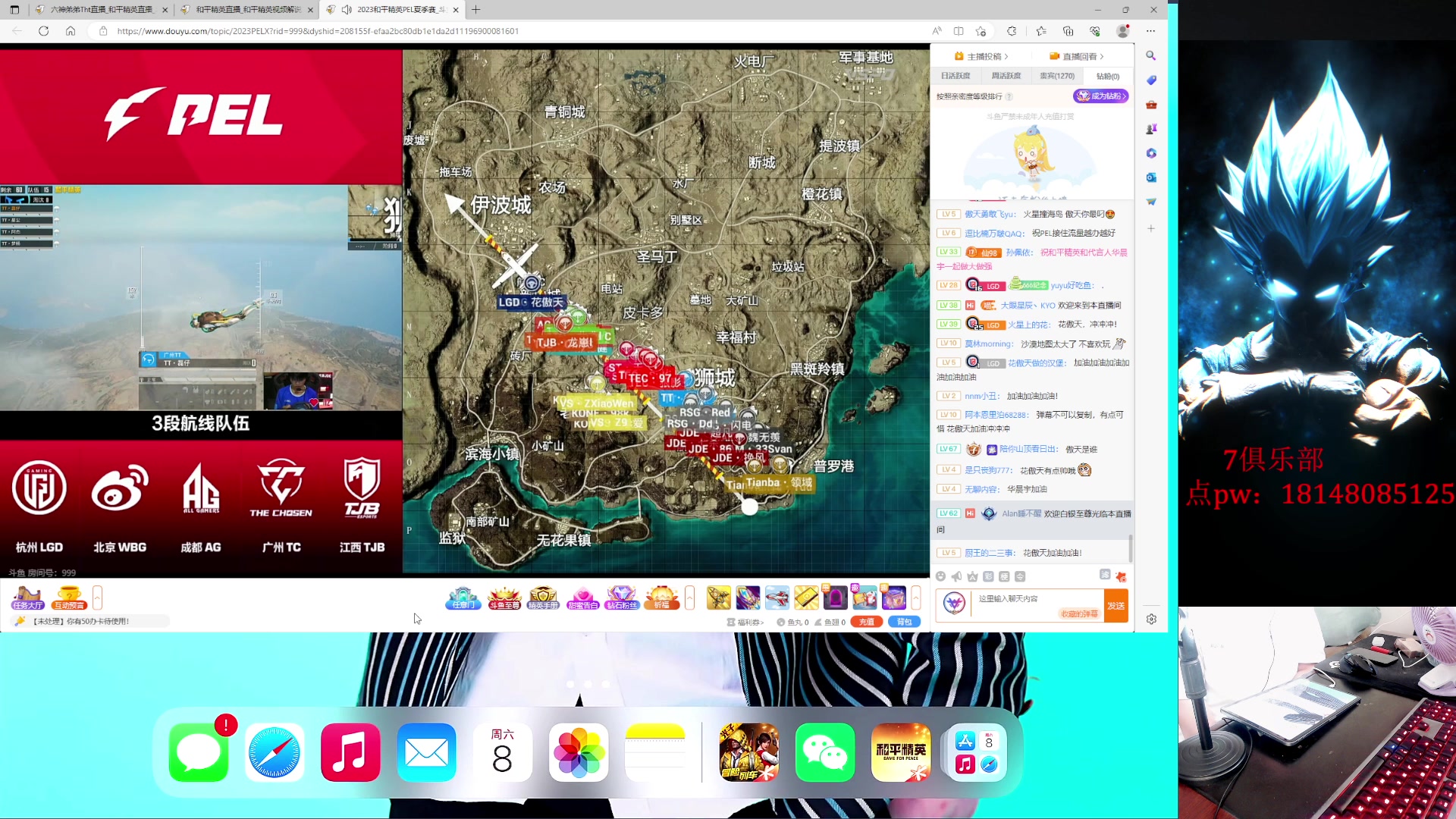Open the WeChat app in the dock
The width and height of the screenshot is (1456, 819).
825,752
